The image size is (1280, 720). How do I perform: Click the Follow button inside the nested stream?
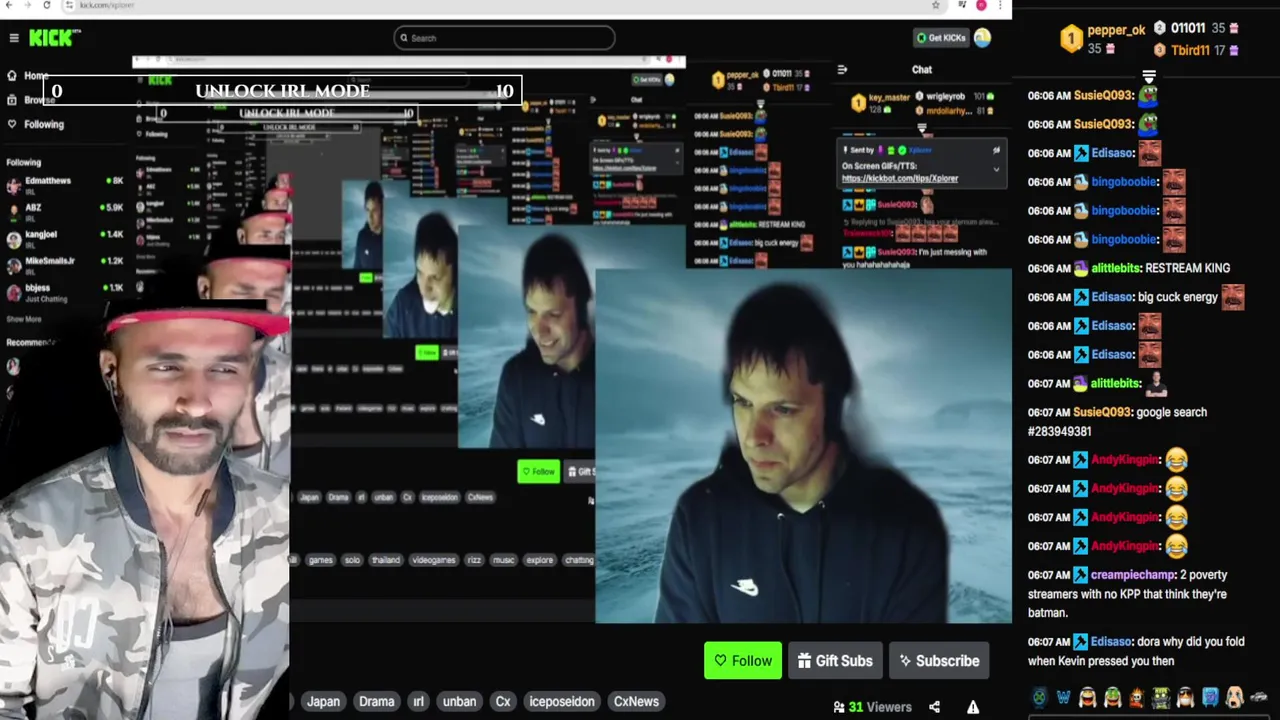tap(538, 471)
